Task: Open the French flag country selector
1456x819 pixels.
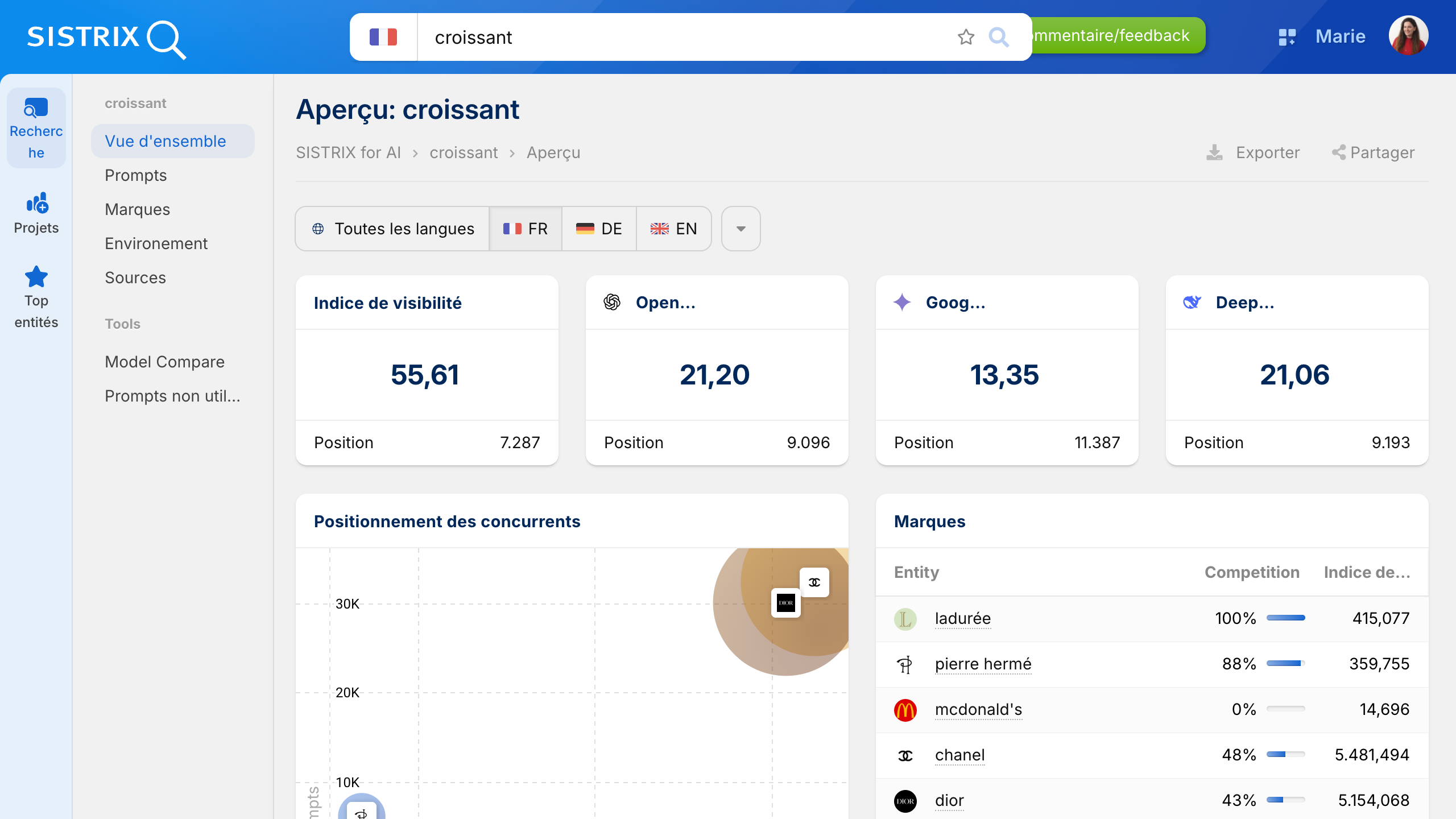Action: [383, 37]
